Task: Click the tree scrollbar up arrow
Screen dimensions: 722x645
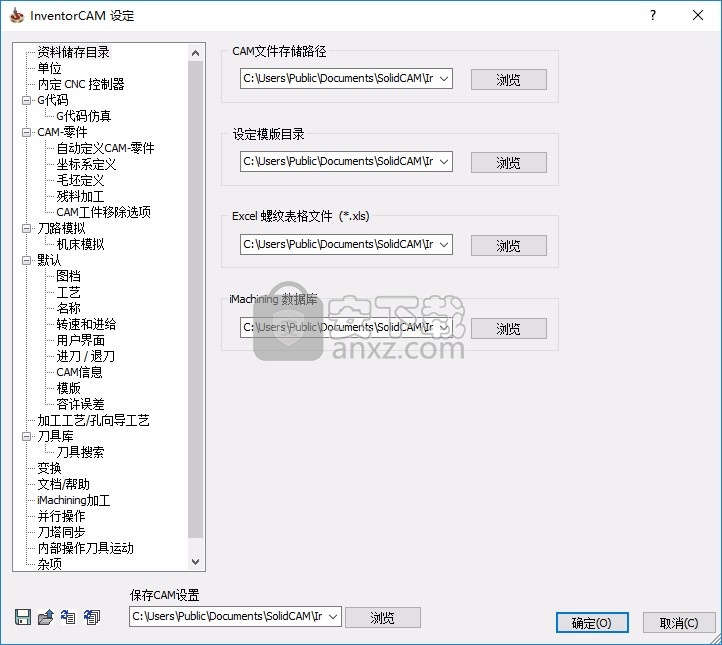Action: point(196,53)
